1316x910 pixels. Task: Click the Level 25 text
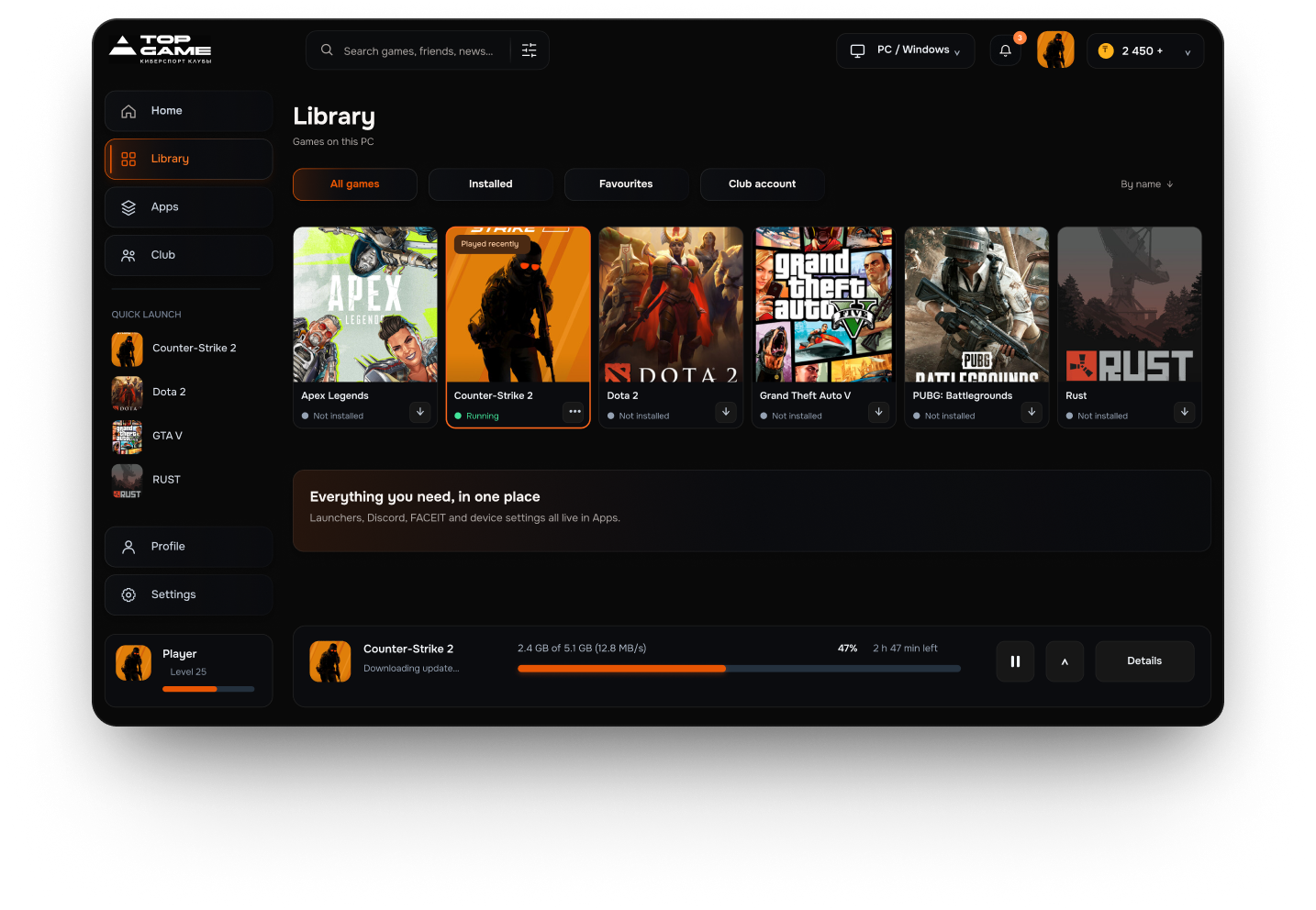point(188,672)
